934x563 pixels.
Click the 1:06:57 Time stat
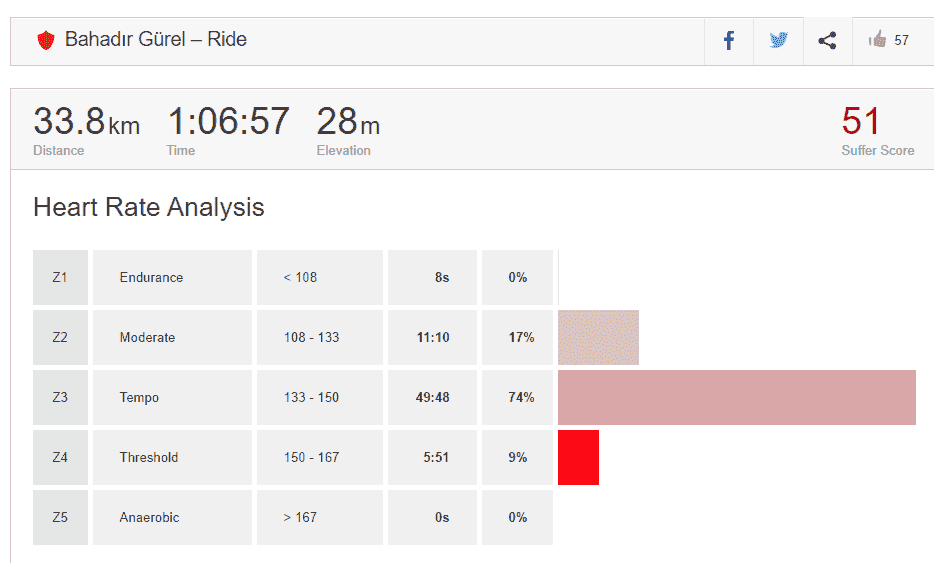(228, 123)
